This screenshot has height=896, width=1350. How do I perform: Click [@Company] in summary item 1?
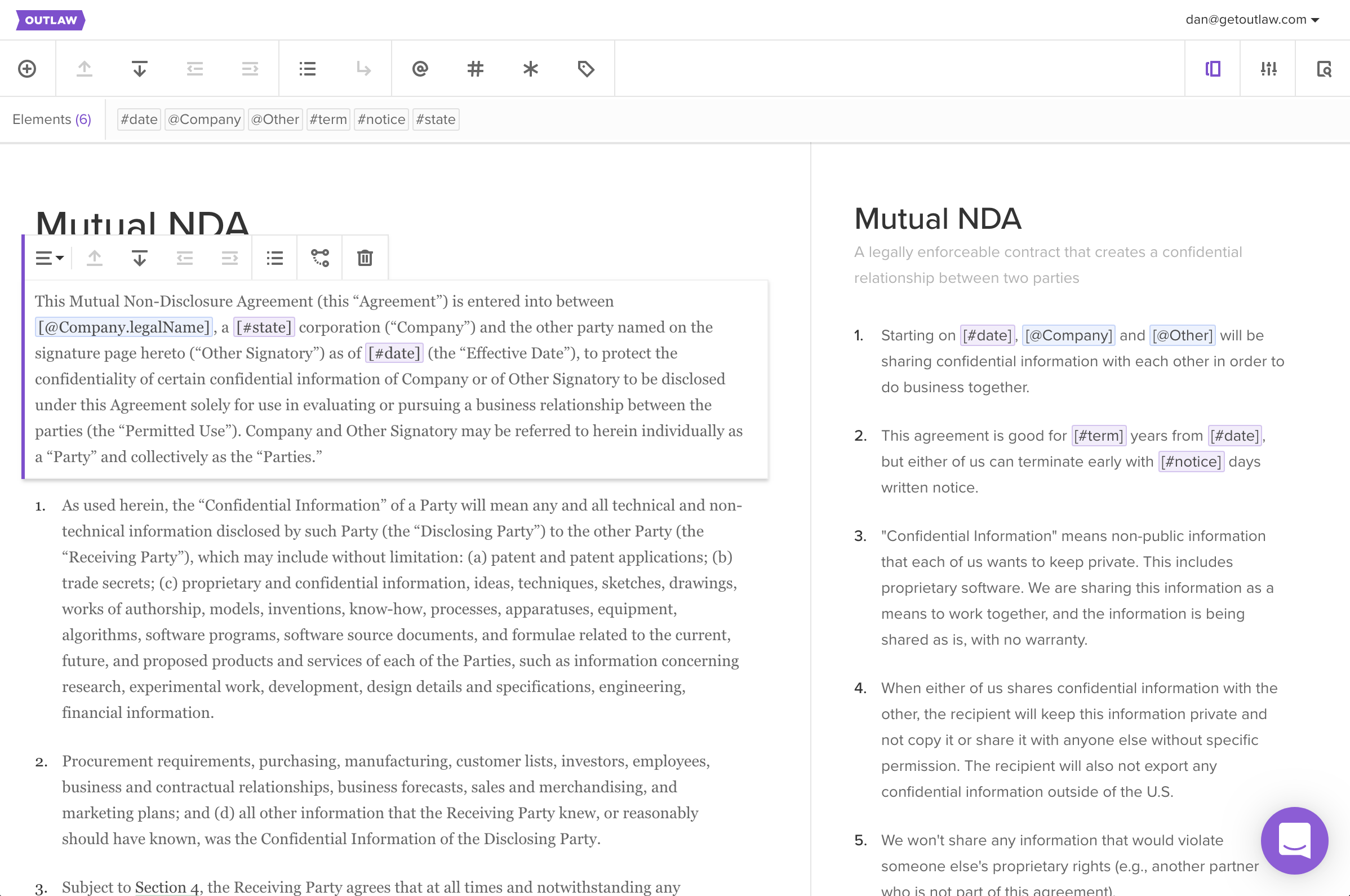tap(1068, 335)
